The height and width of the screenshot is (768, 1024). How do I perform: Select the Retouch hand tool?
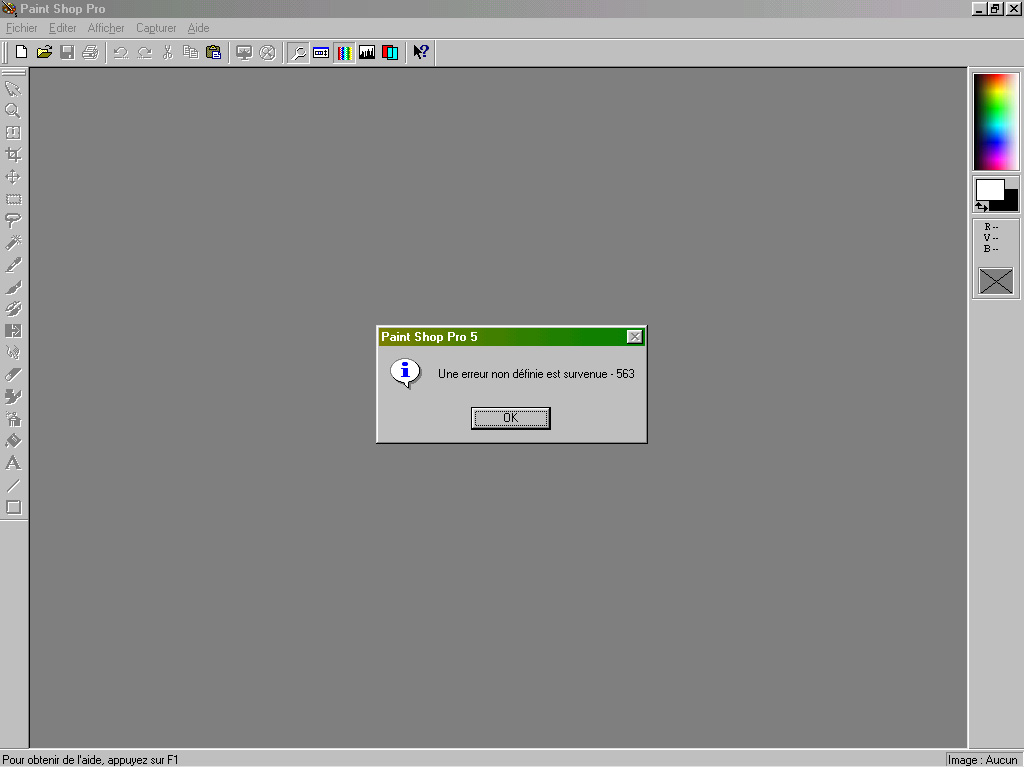click(x=13, y=353)
